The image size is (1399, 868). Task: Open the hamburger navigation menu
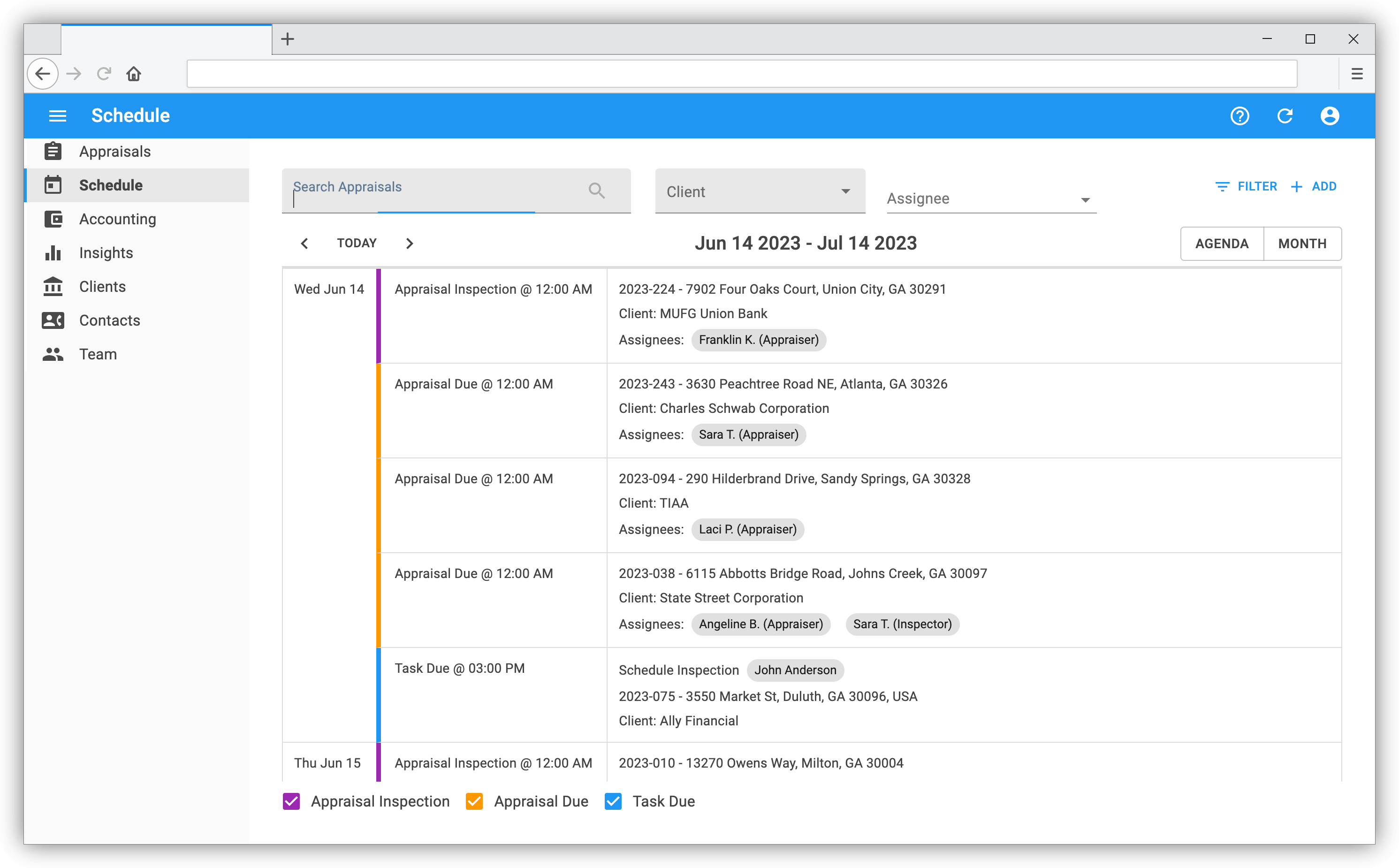[x=57, y=115]
